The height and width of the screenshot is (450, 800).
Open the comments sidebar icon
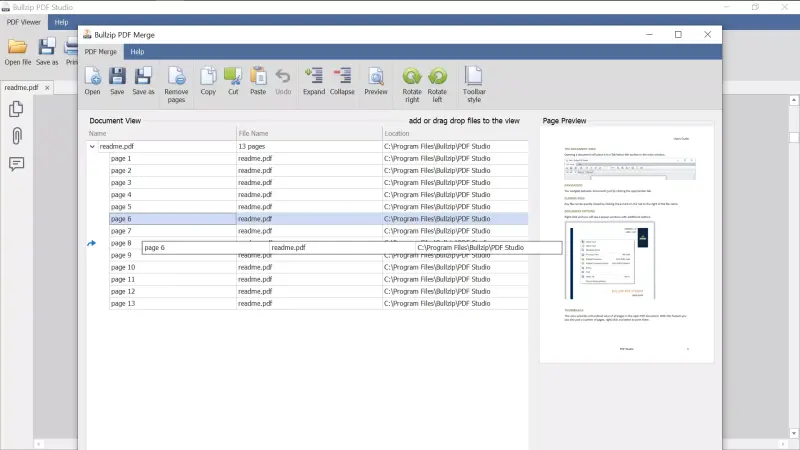click(x=16, y=164)
